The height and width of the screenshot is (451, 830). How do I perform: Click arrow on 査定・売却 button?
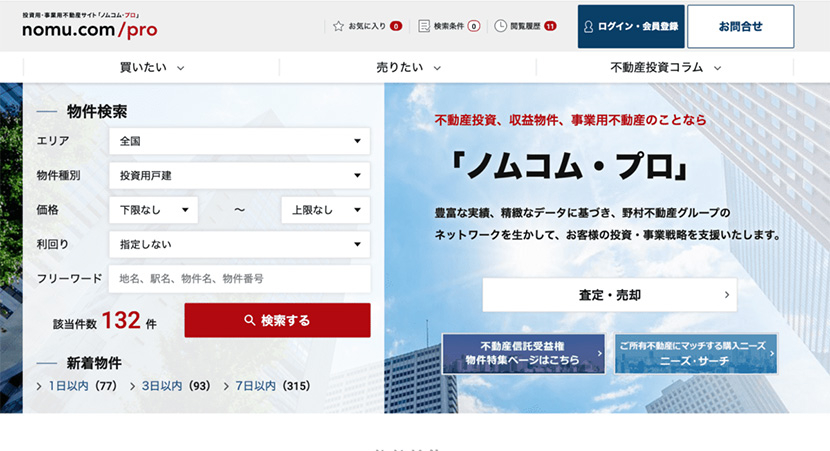point(727,295)
